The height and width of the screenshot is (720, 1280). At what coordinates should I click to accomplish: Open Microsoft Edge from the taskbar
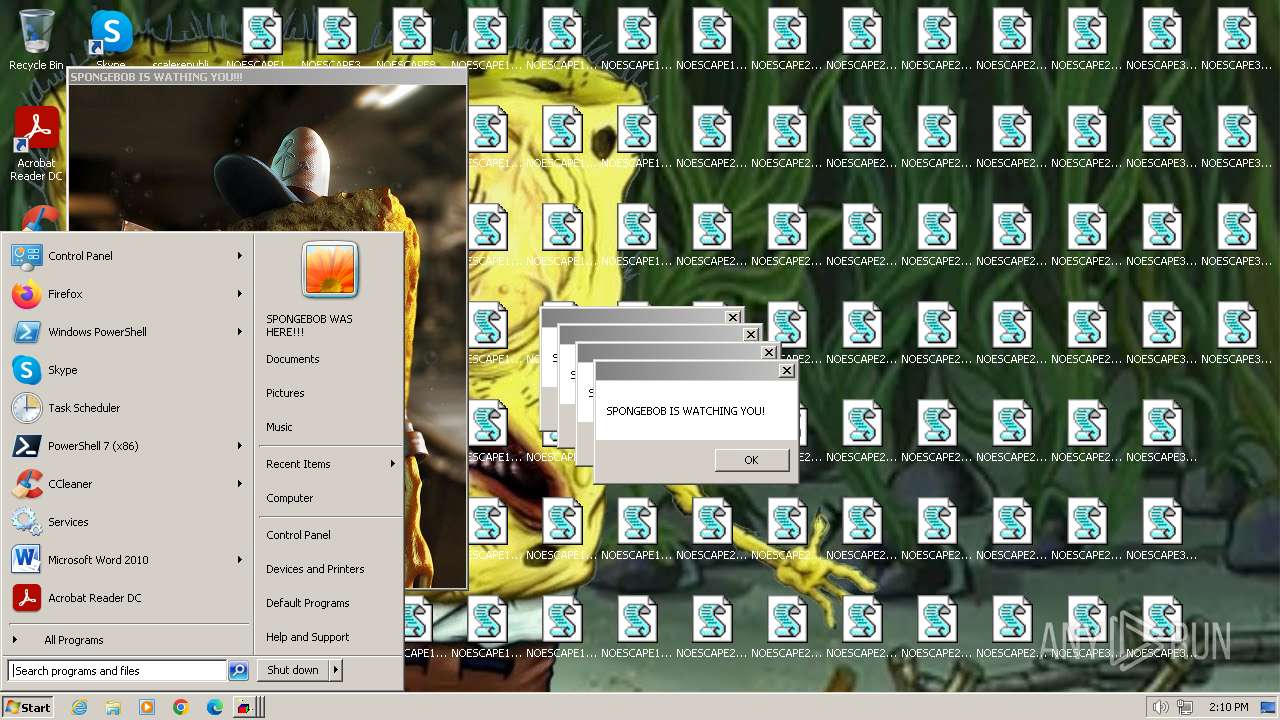pyautogui.click(x=215, y=707)
